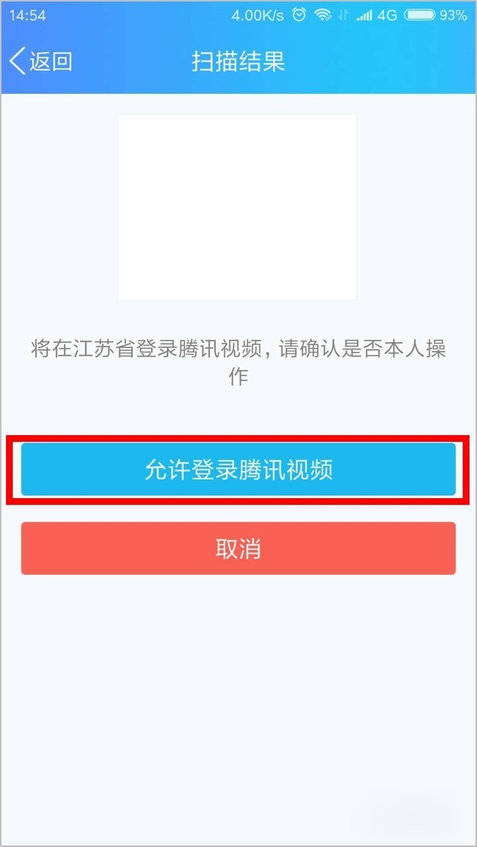Tap the back chevron arrow icon
This screenshot has height=847, width=477.
point(17,61)
